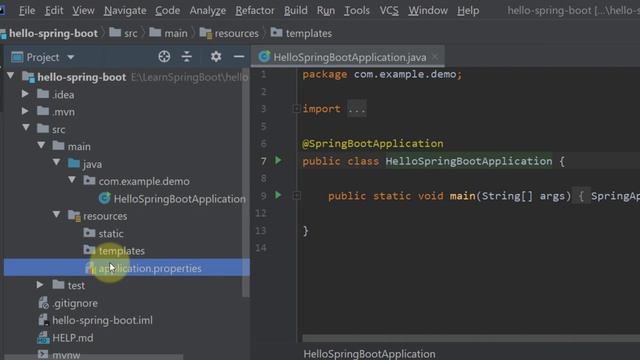Image resolution: width=640 pixels, height=360 pixels.
Task: Click the resources folder icon in tree
Action: (74, 216)
